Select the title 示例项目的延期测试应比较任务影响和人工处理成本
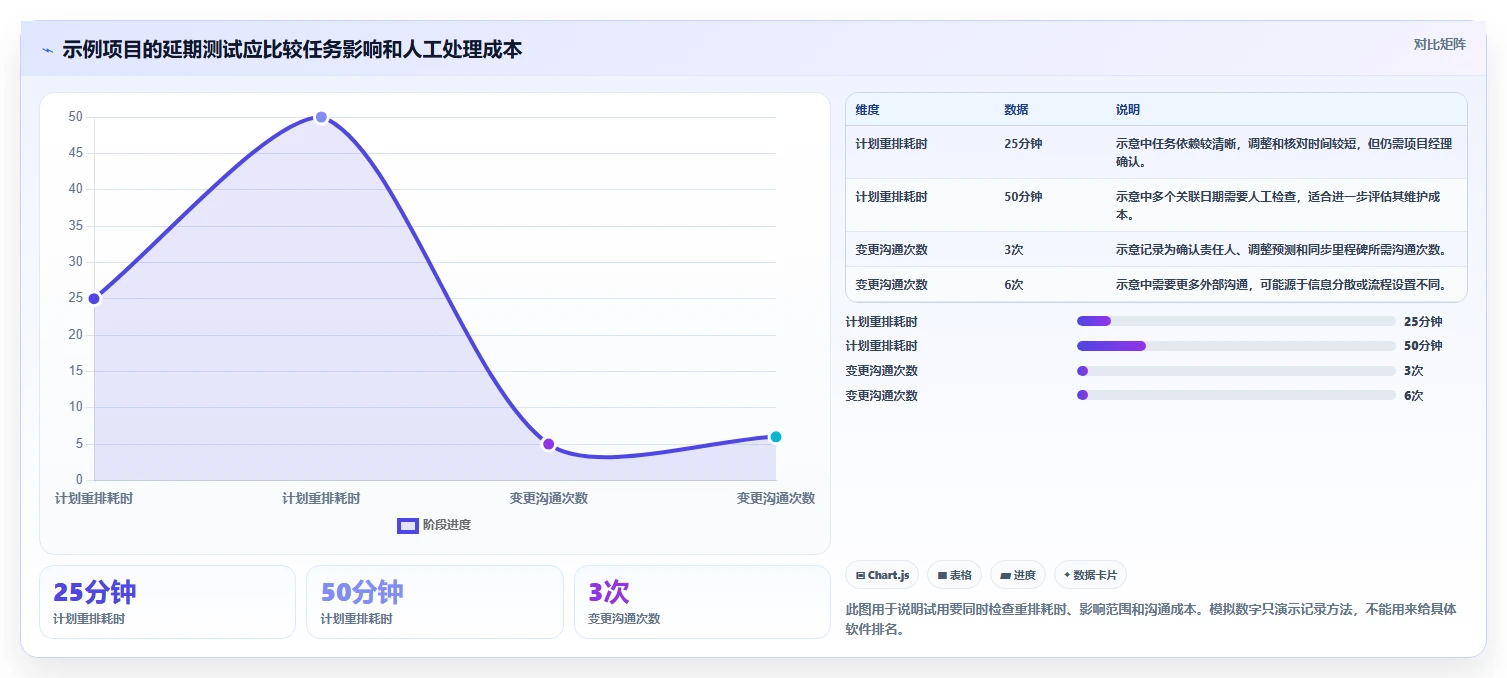Viewport: 1507px width, 678px height. tap(292, 49)
